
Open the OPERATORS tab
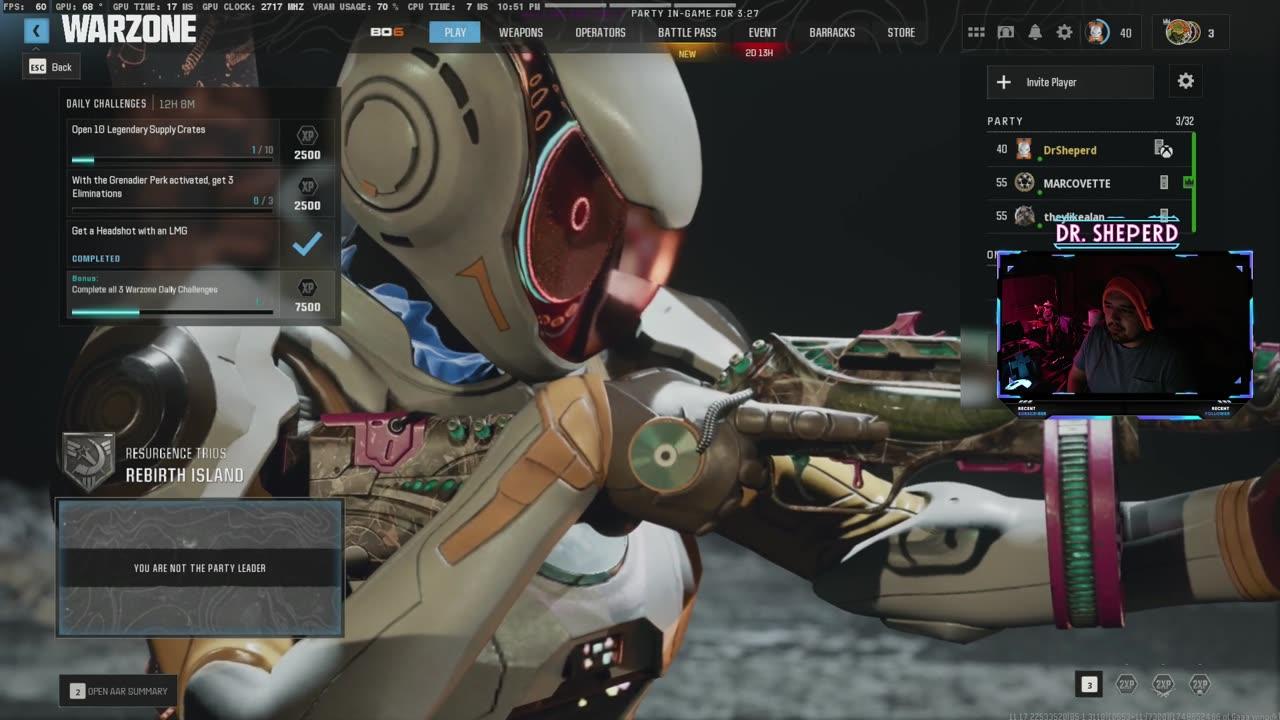(600, 32)
